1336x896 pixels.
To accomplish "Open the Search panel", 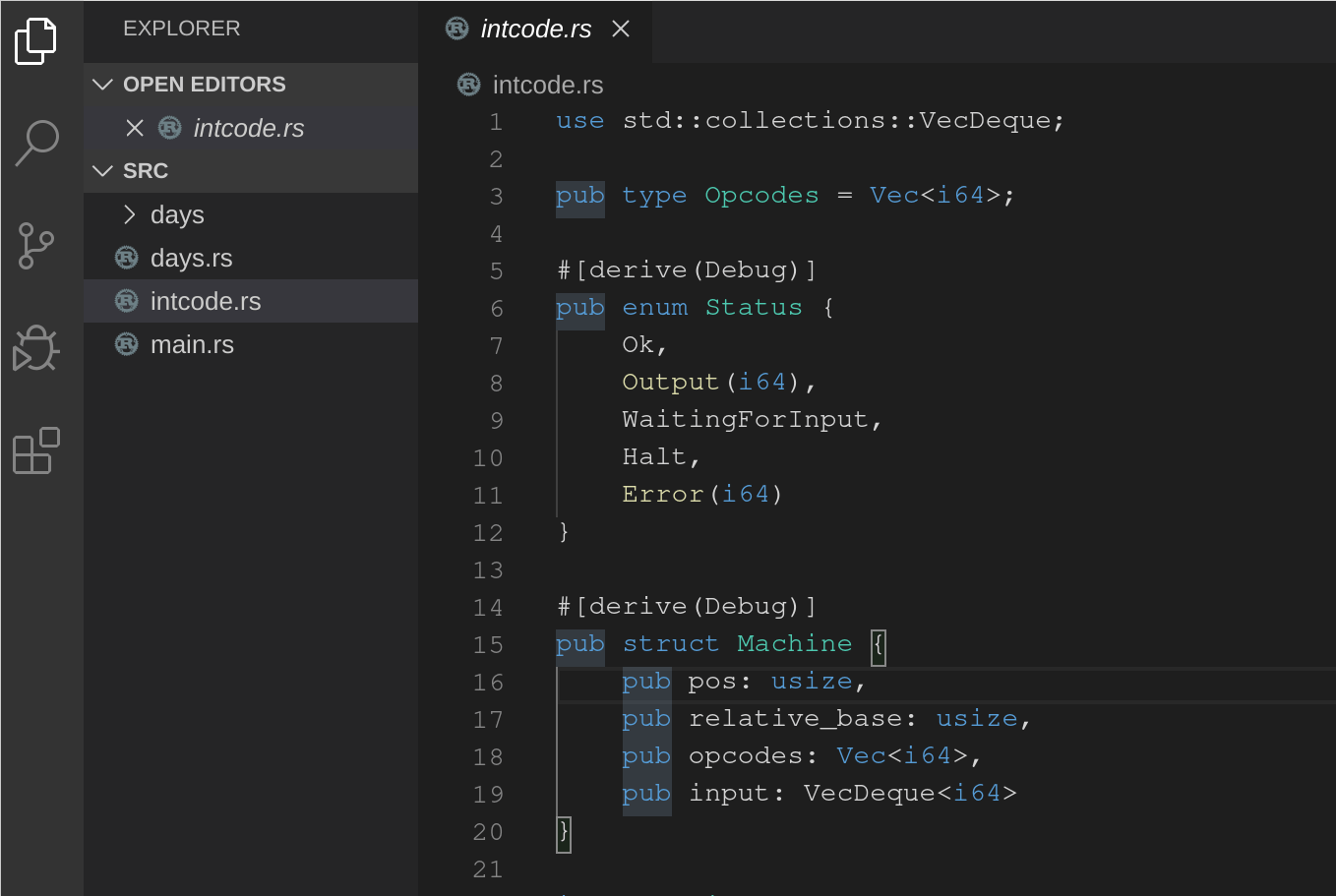I will (36, 143).
